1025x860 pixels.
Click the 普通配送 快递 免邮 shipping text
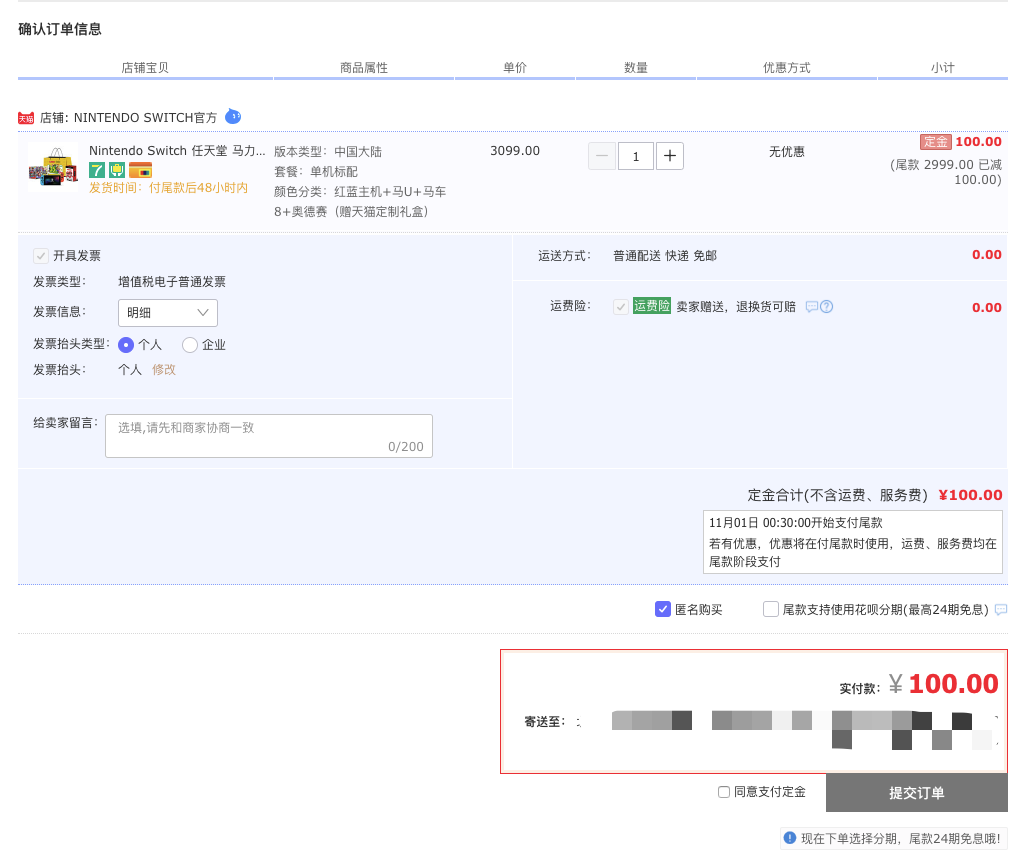tap(665, 256)
